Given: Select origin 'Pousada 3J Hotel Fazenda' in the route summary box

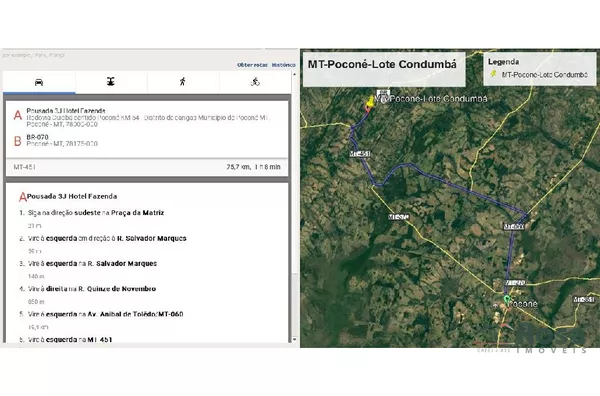Looking at the screenshot, I should (x=66, y=111).
